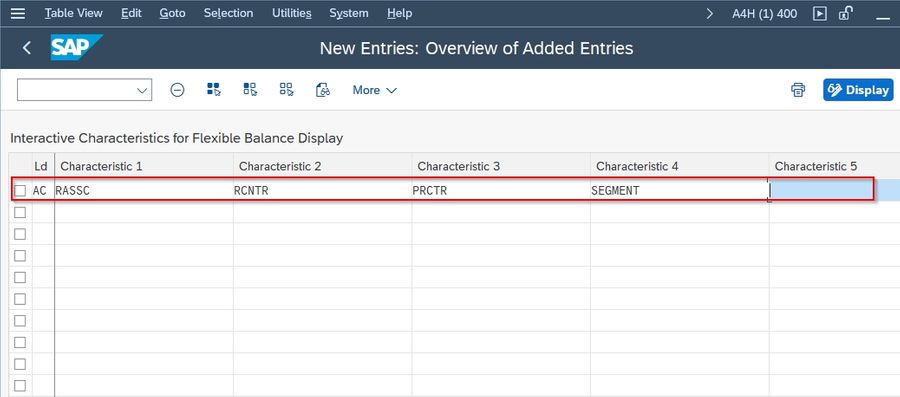Click the Characteristic 2 column header
Screen dimensions: 900x397
click(323, 166)
